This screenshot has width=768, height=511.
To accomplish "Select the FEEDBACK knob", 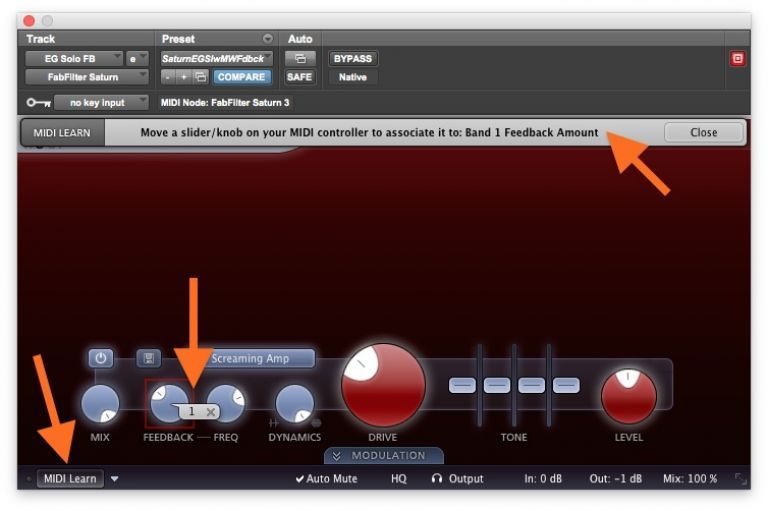I will [168, 403].
